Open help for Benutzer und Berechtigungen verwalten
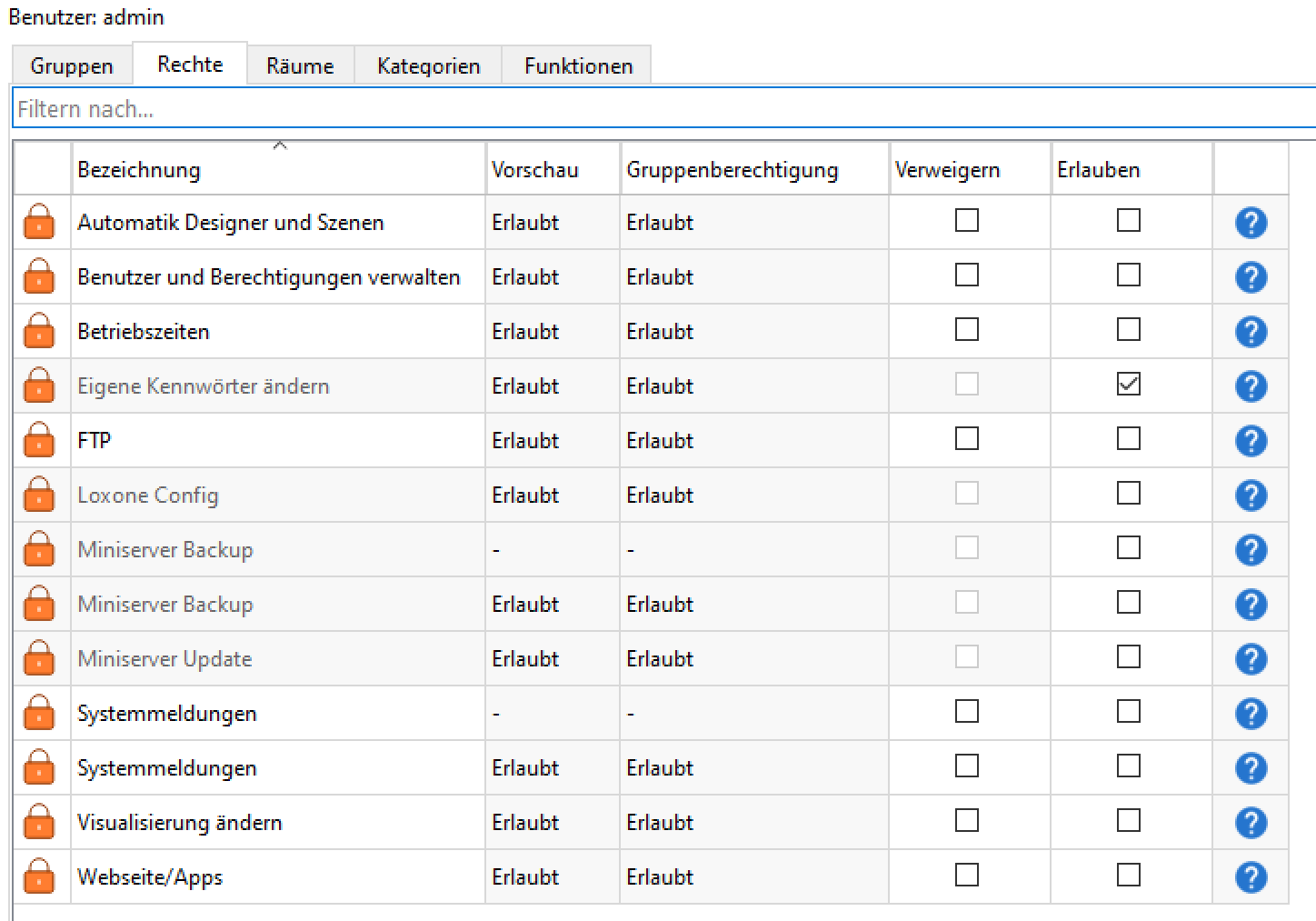The height and width of the screenshot is (921, 1316). point(1251,276)
